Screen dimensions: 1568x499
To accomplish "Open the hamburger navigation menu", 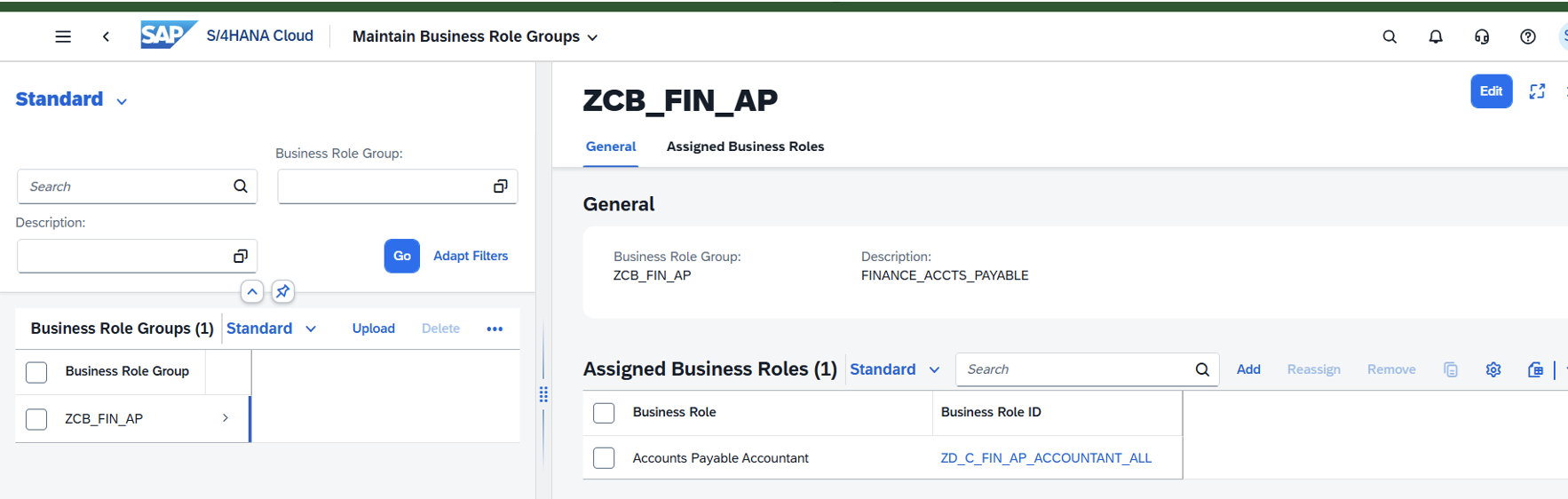I will (x=63, y=36).
